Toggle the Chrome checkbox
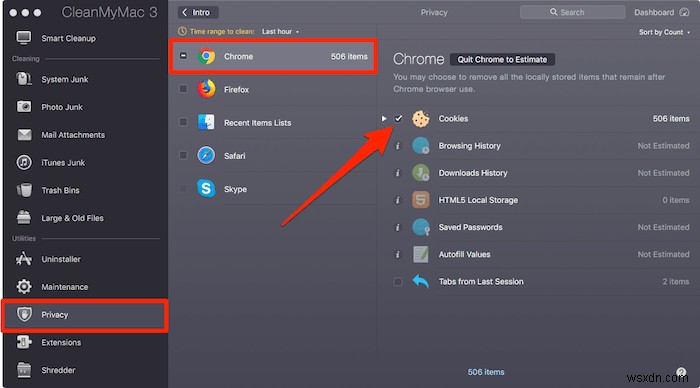 (x=183, y=55)
